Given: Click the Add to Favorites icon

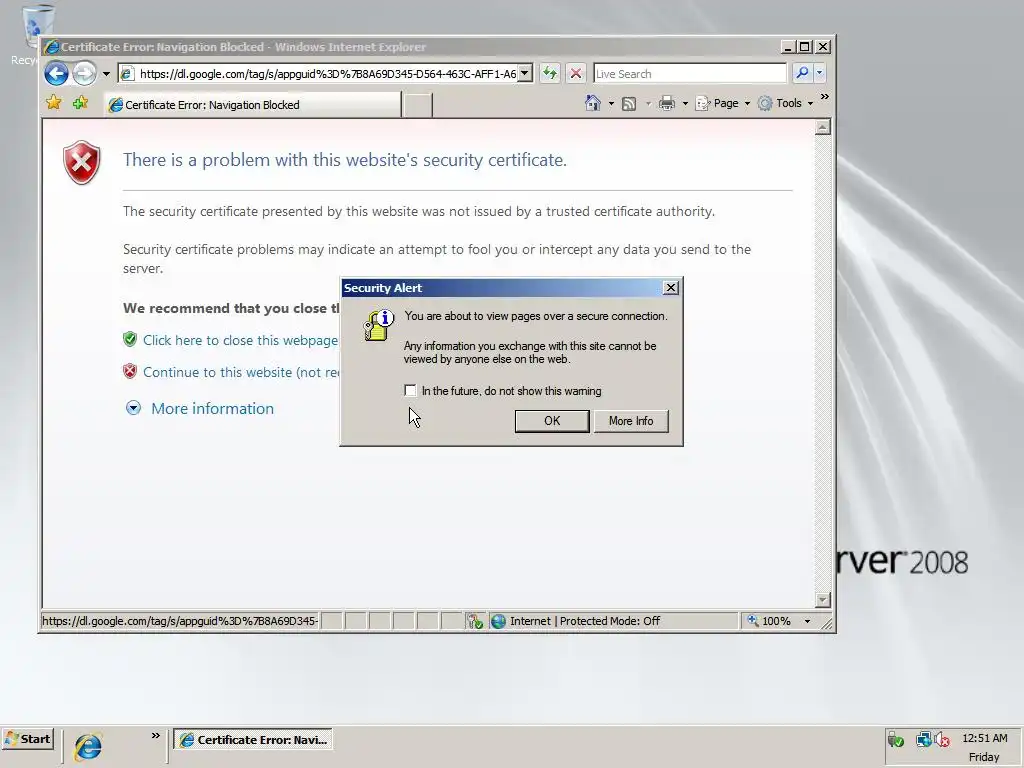Looking at the screenshot, I should tap(80, 103).
